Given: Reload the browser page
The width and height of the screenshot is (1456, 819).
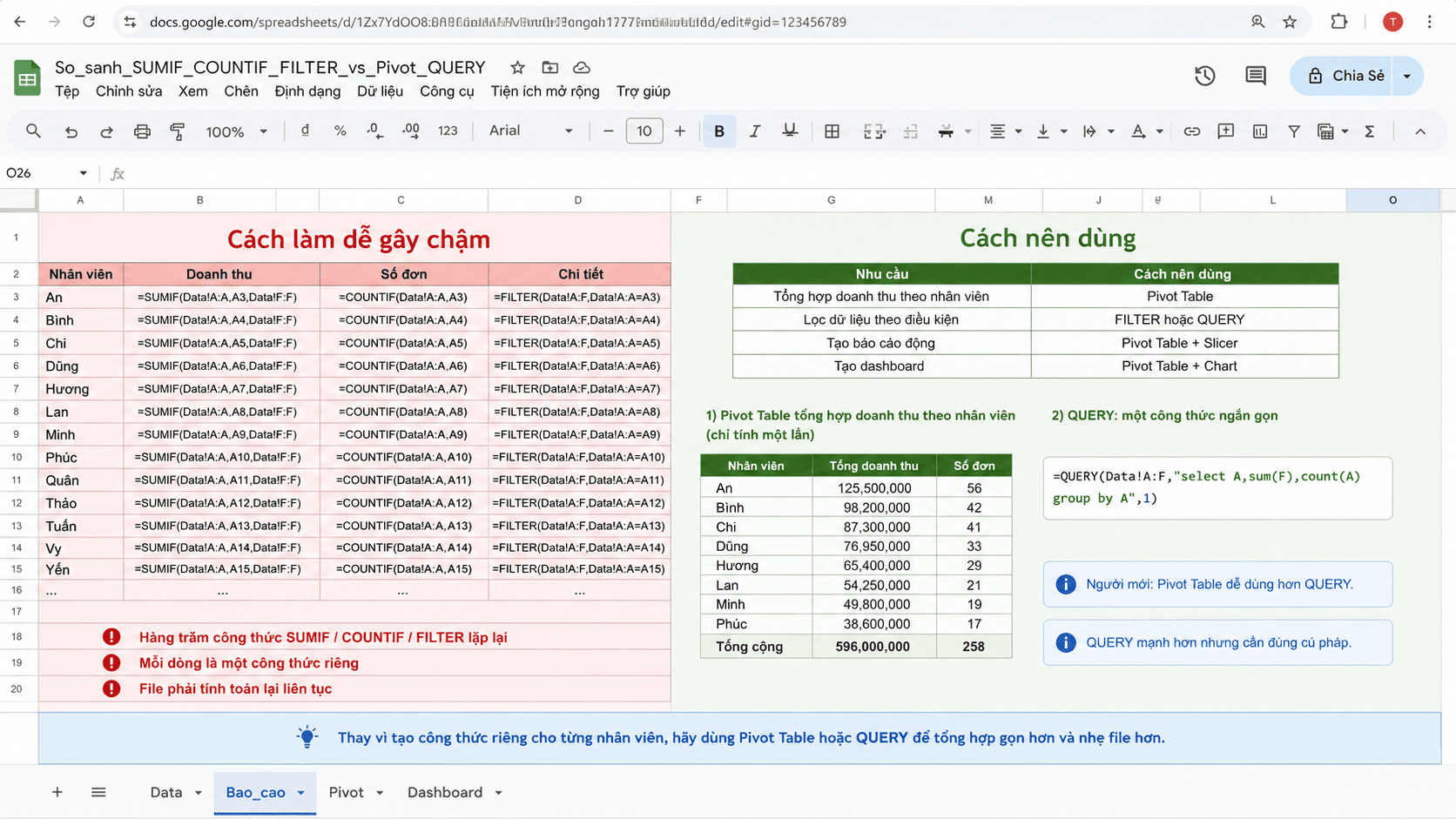Looking at the screenshot, I should point(89,22).
